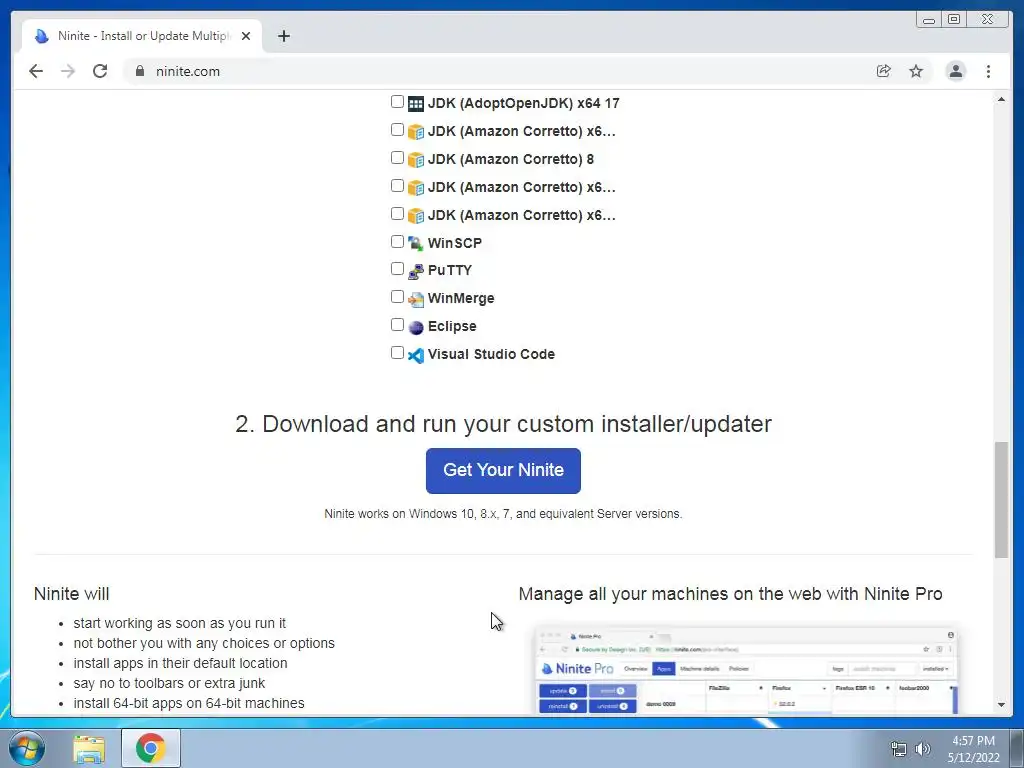Viewport: 1024px width, 768px height.
Task: Tick the PuTTY checkbox
Action: click(397, 269)
